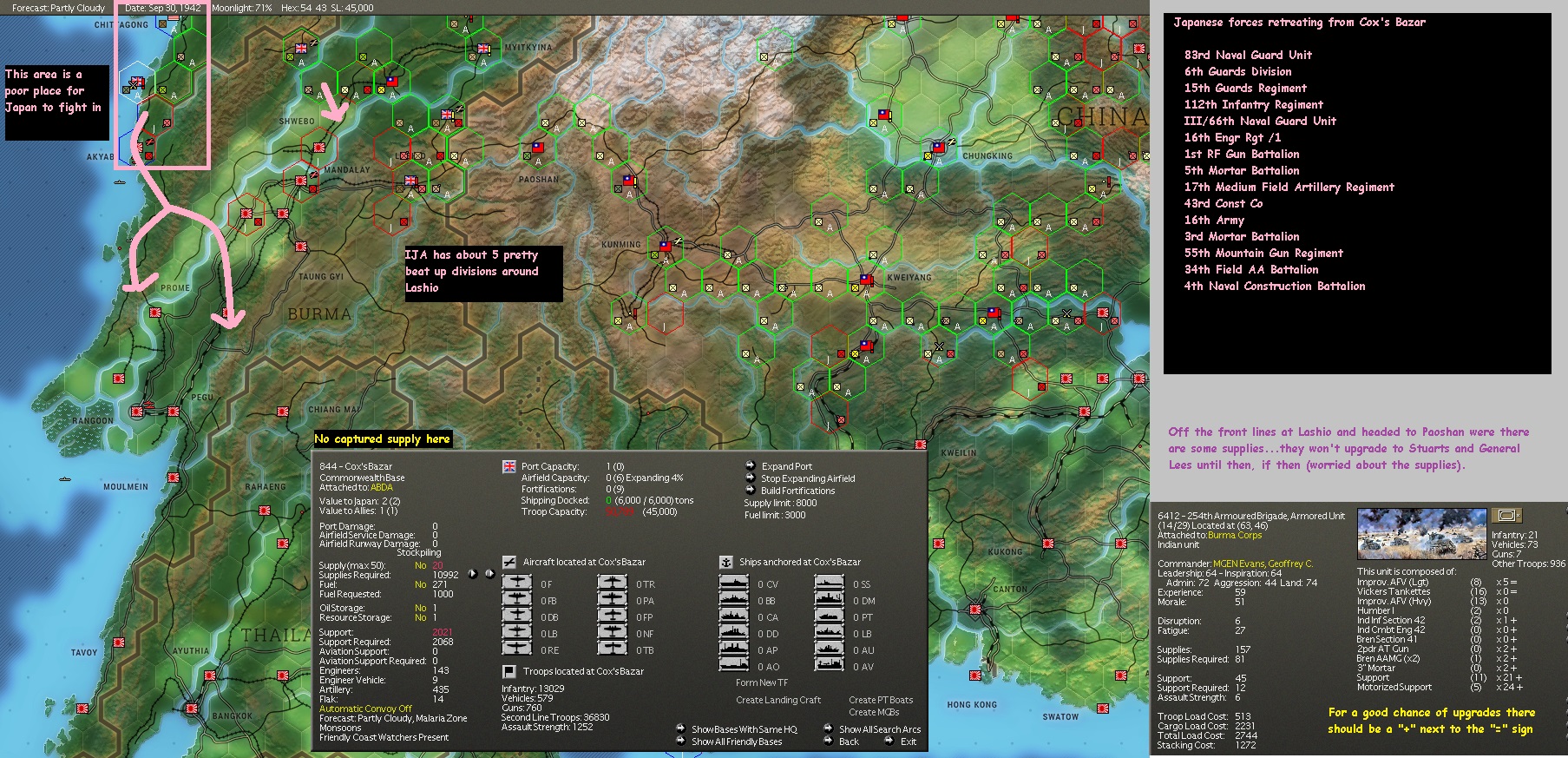Viewport: 1568px width, 758px height.
Task: Select the torpedo bomber (TB) aircraft icon
Action: pyautogui.click(x=613, y=649)
